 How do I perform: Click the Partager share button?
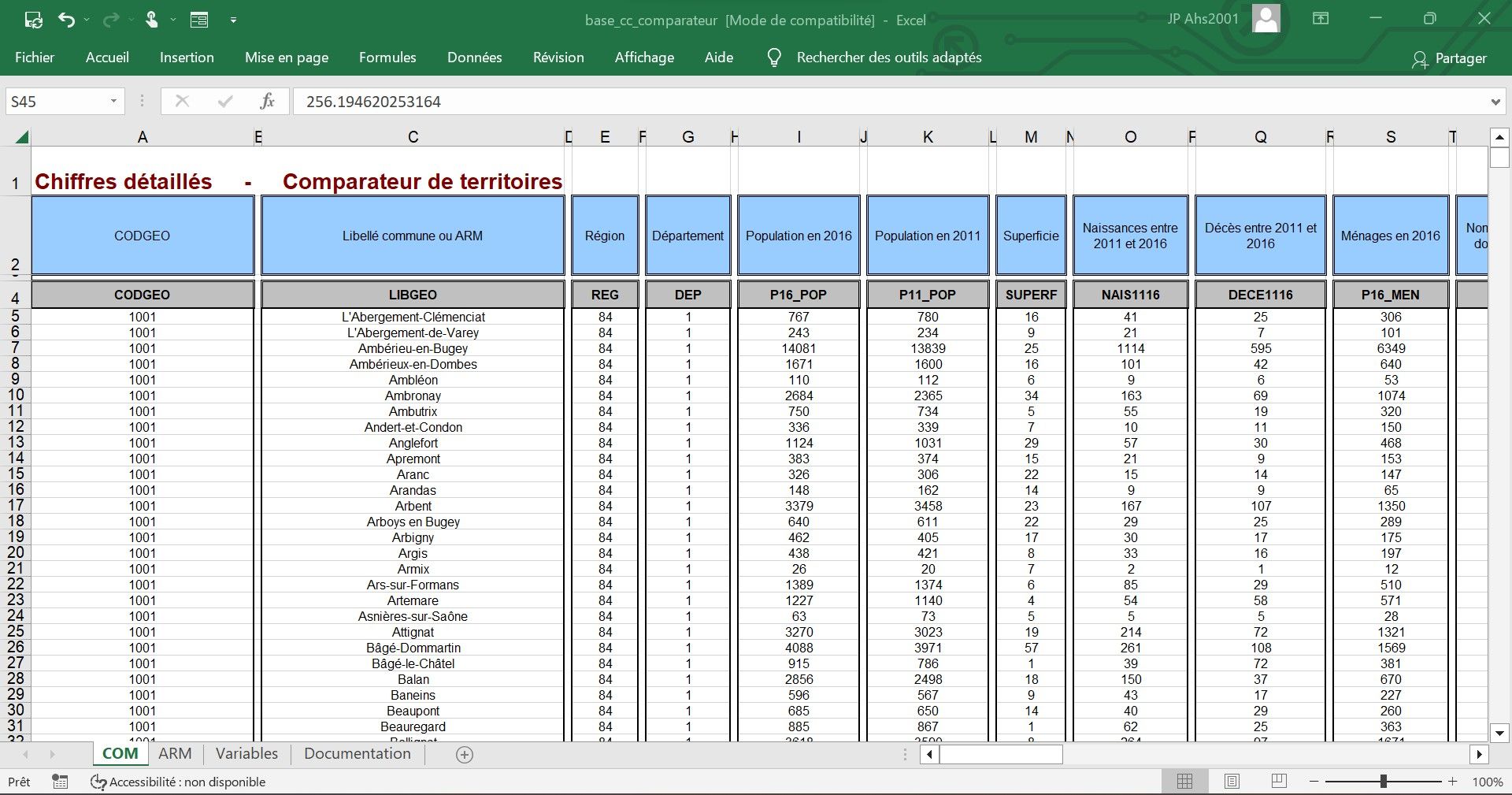pos(1450,58)
